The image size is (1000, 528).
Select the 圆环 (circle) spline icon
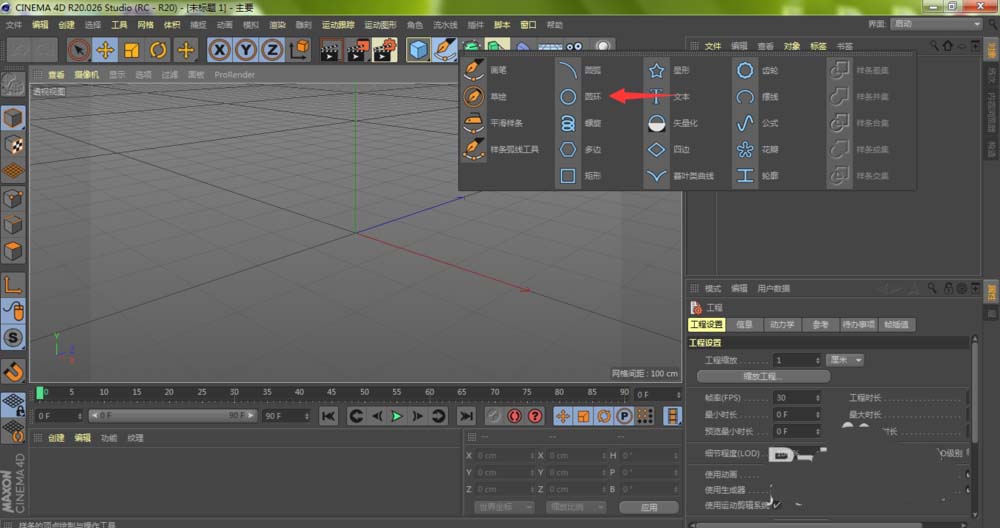[567, 97]
